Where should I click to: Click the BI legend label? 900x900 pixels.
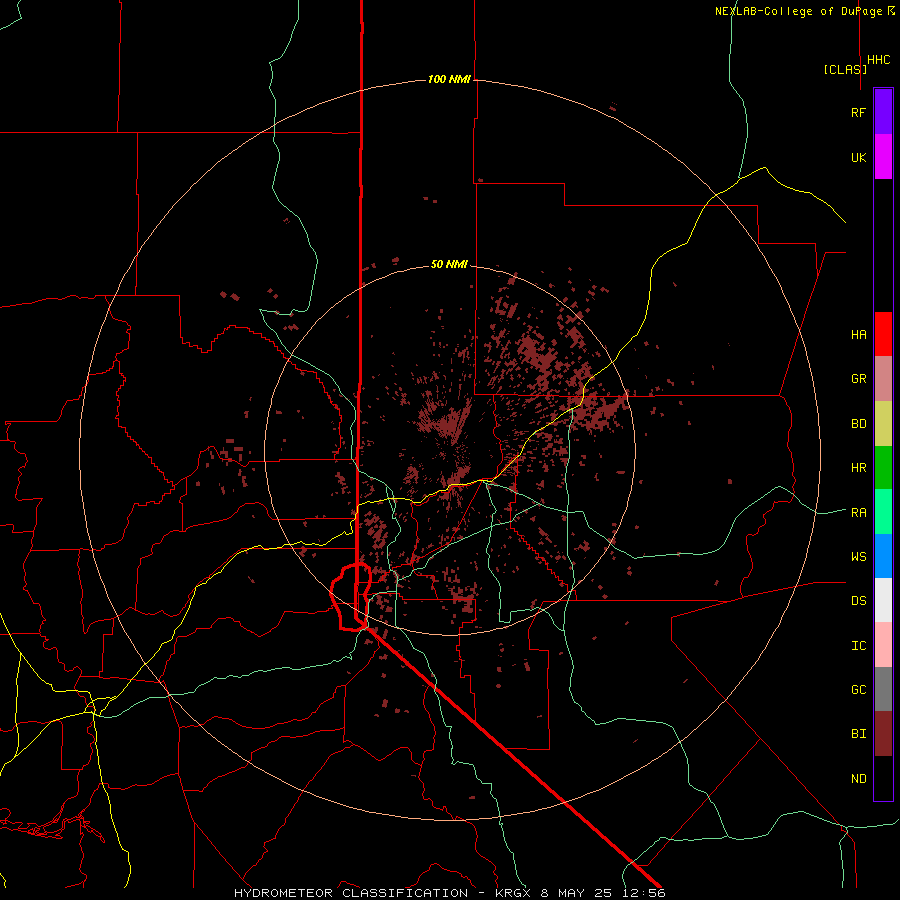click(x=858, y=734)
